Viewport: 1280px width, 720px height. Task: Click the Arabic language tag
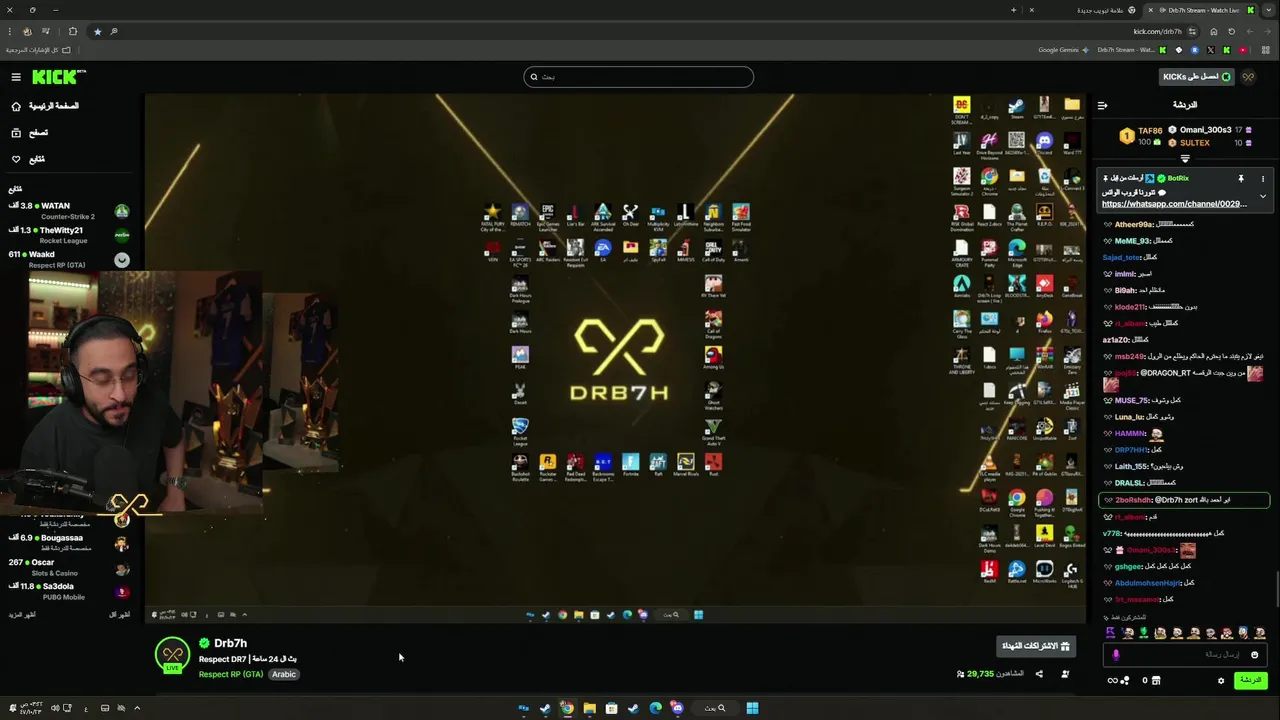(x=284, y=674)
